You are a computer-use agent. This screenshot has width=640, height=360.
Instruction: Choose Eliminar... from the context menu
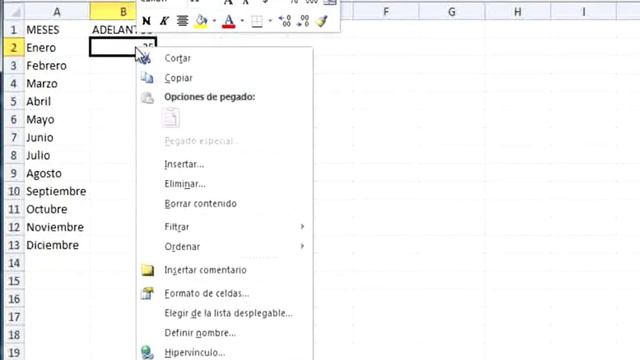185,184
